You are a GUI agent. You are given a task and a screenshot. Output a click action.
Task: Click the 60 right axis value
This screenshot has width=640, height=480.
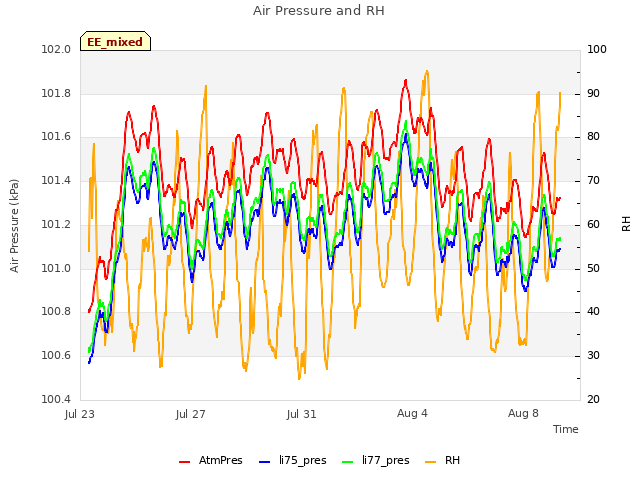(593, 224)
